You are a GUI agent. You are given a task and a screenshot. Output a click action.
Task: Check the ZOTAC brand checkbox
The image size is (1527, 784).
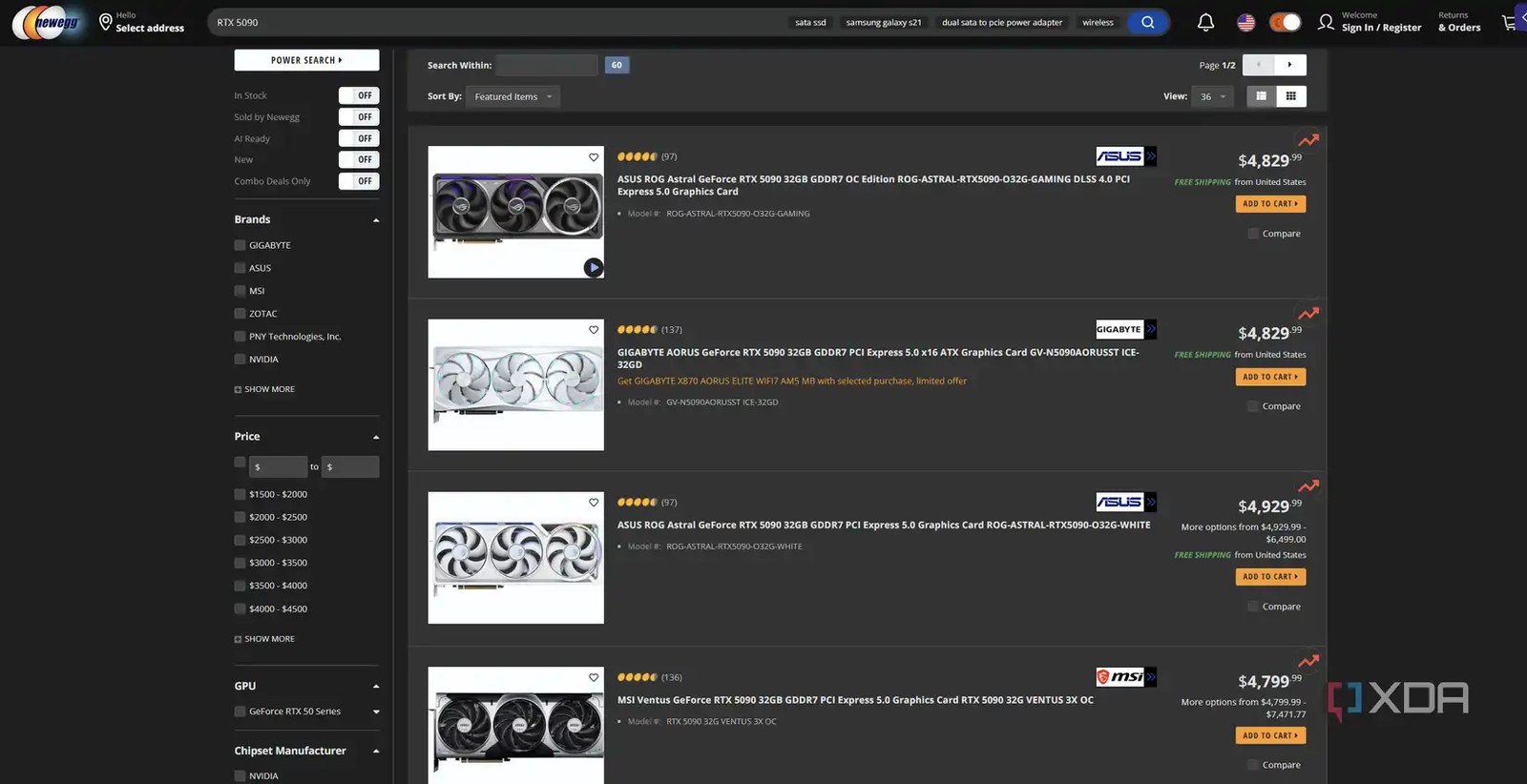click(x=240, y=314)
